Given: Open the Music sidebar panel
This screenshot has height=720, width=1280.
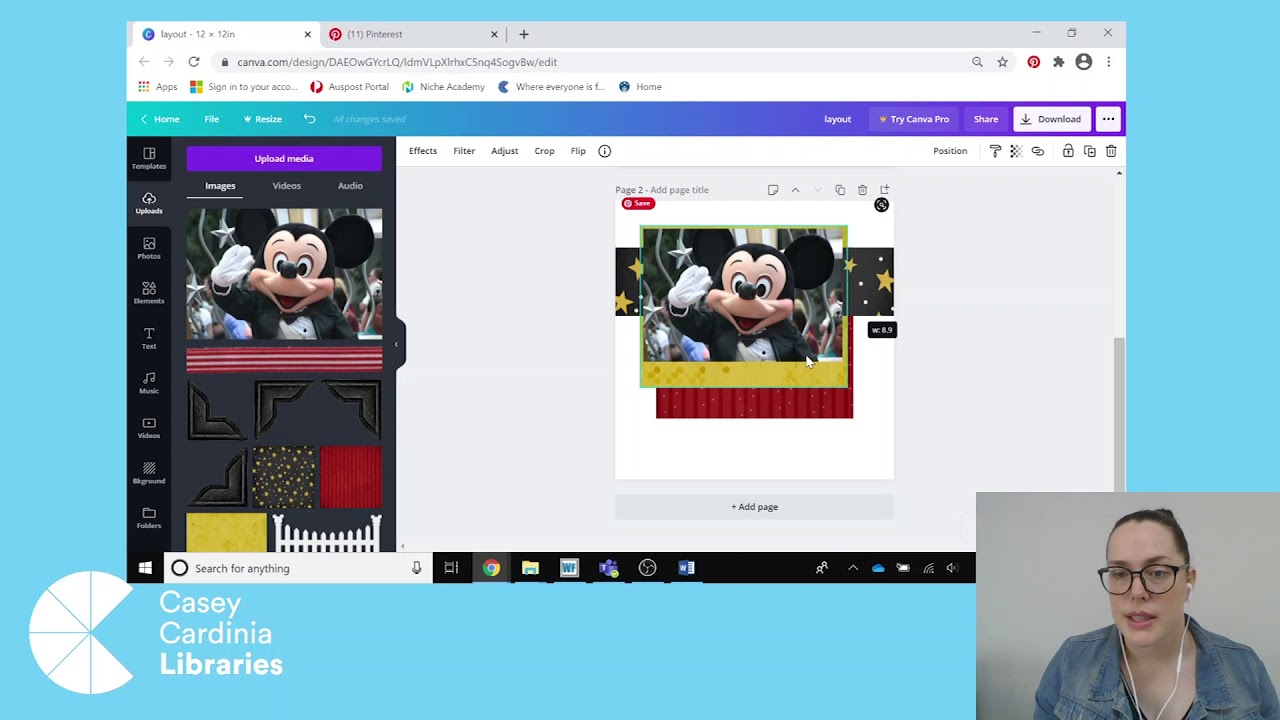Looking at the screenshot, I should (149, 383).
